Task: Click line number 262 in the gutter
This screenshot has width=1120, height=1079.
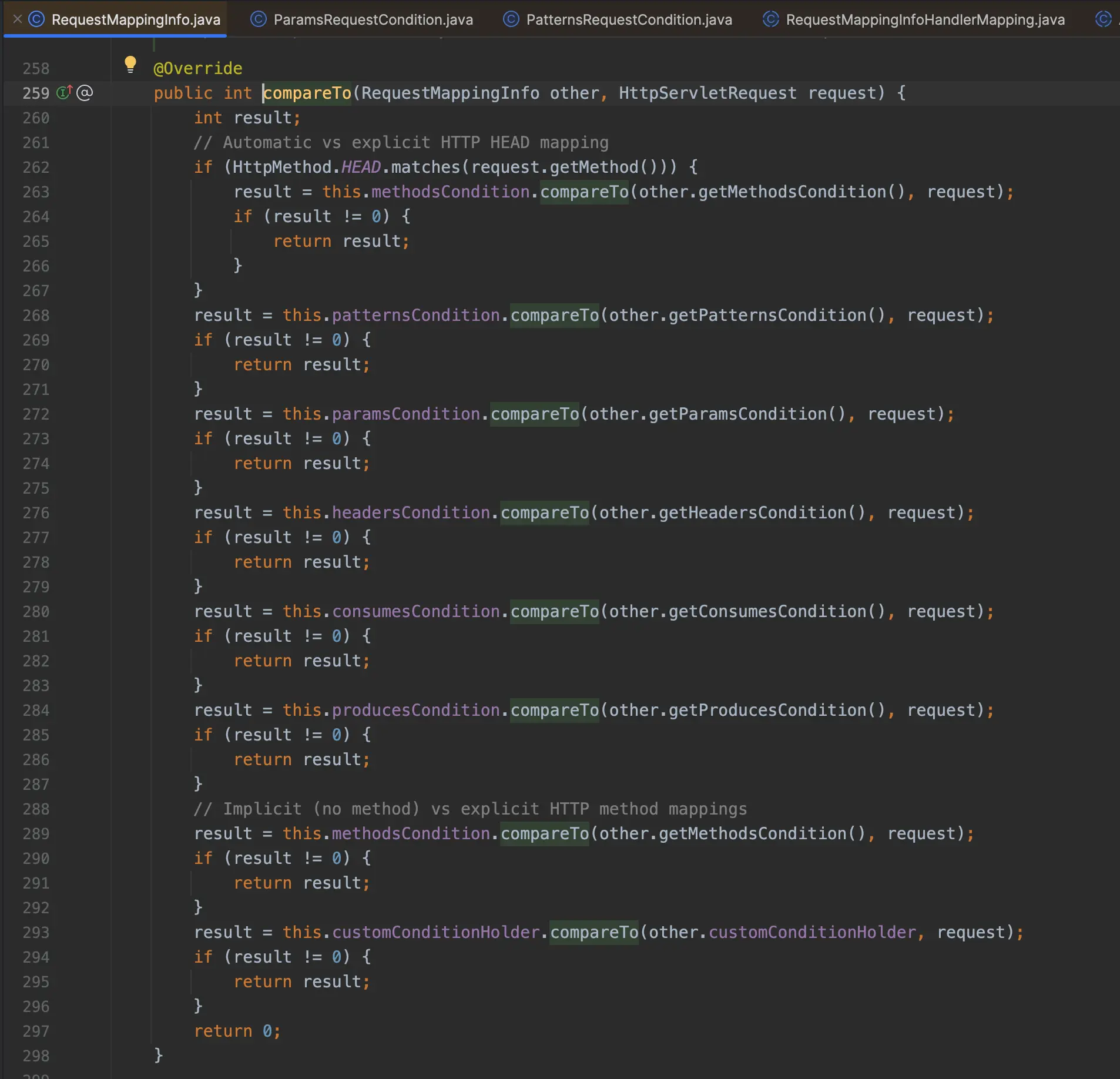Action: pos(36,167)
